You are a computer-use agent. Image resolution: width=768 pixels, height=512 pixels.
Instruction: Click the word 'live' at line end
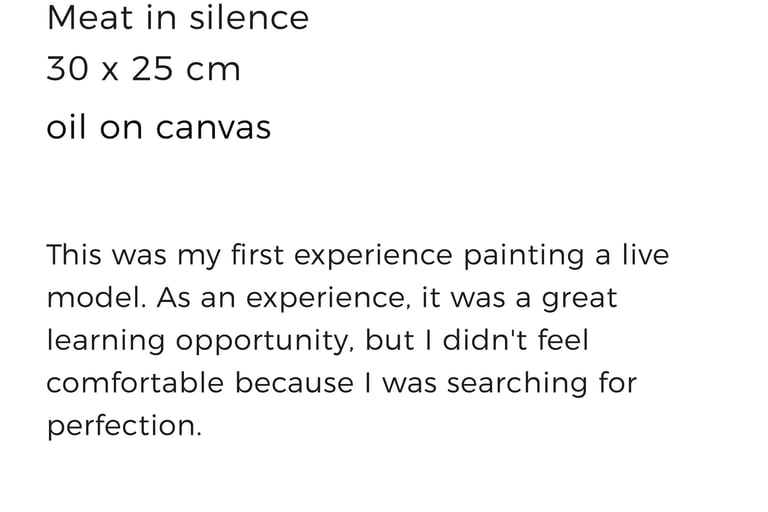point(645,255)
